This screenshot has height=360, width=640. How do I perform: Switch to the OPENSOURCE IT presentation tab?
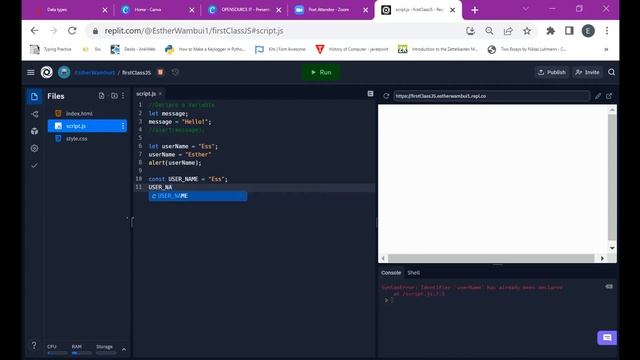pos(245,10)
